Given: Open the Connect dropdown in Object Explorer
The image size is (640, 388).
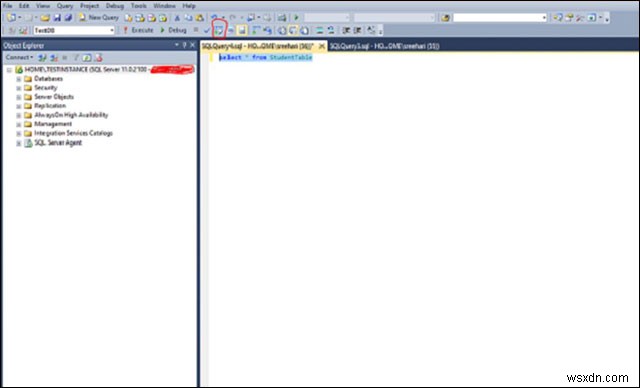Looking at the screenshot, I should point(19,58).
